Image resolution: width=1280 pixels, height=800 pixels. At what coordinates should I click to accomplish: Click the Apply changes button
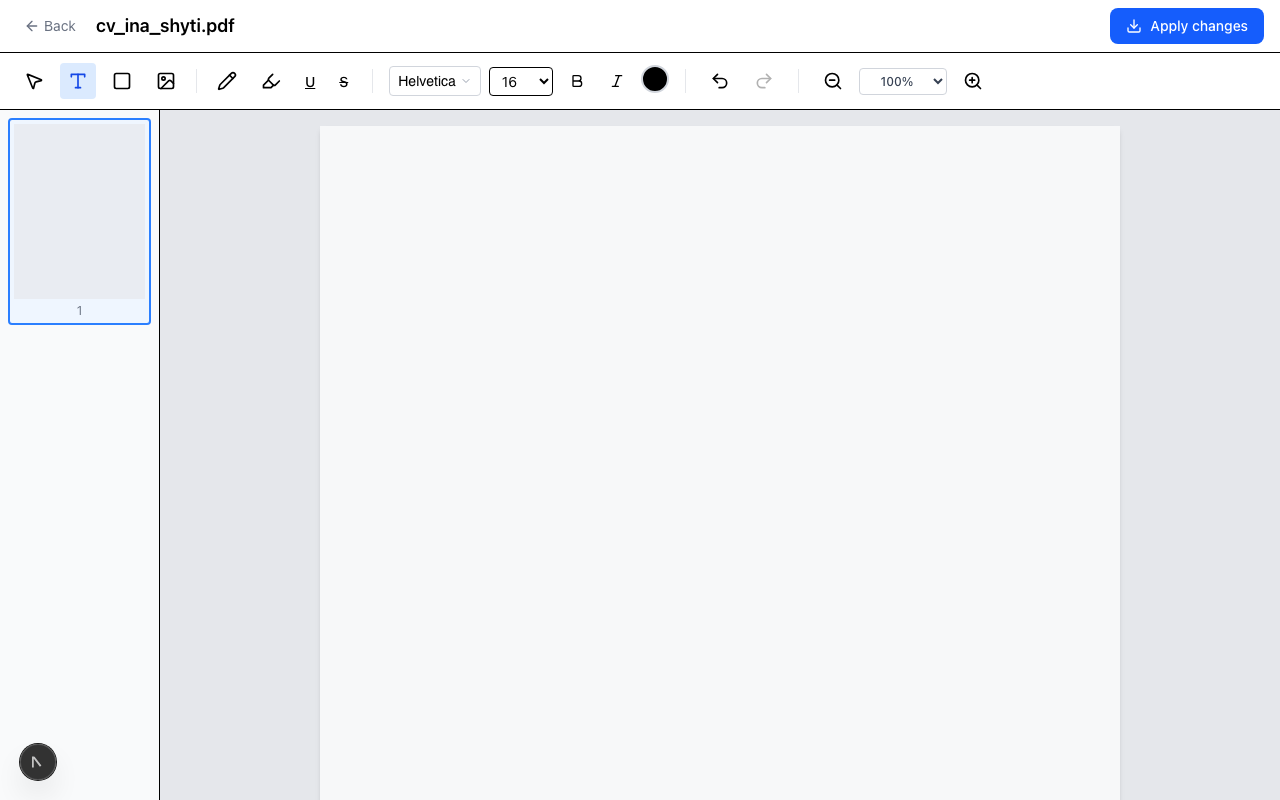(x=1186, y=26)
